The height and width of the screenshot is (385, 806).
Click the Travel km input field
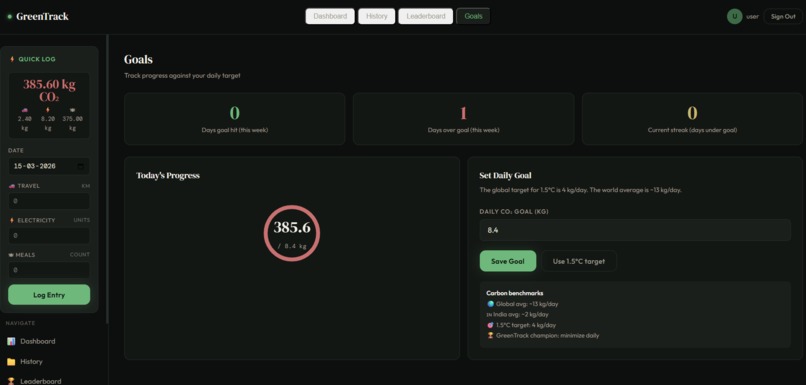[49, 201]
